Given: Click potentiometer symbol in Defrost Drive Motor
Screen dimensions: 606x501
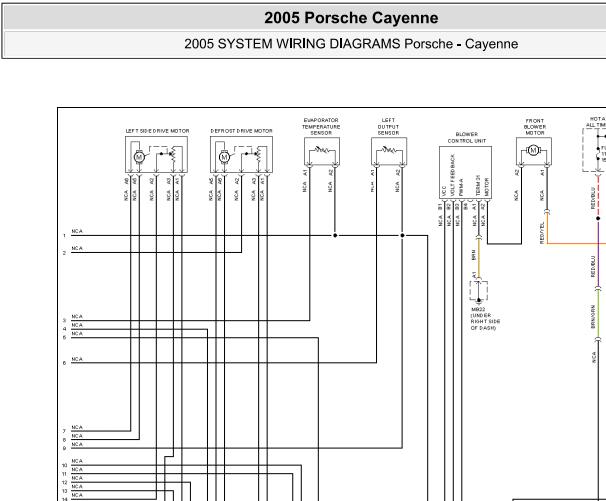Looking at the screenshot, I should tap(259, 154).
